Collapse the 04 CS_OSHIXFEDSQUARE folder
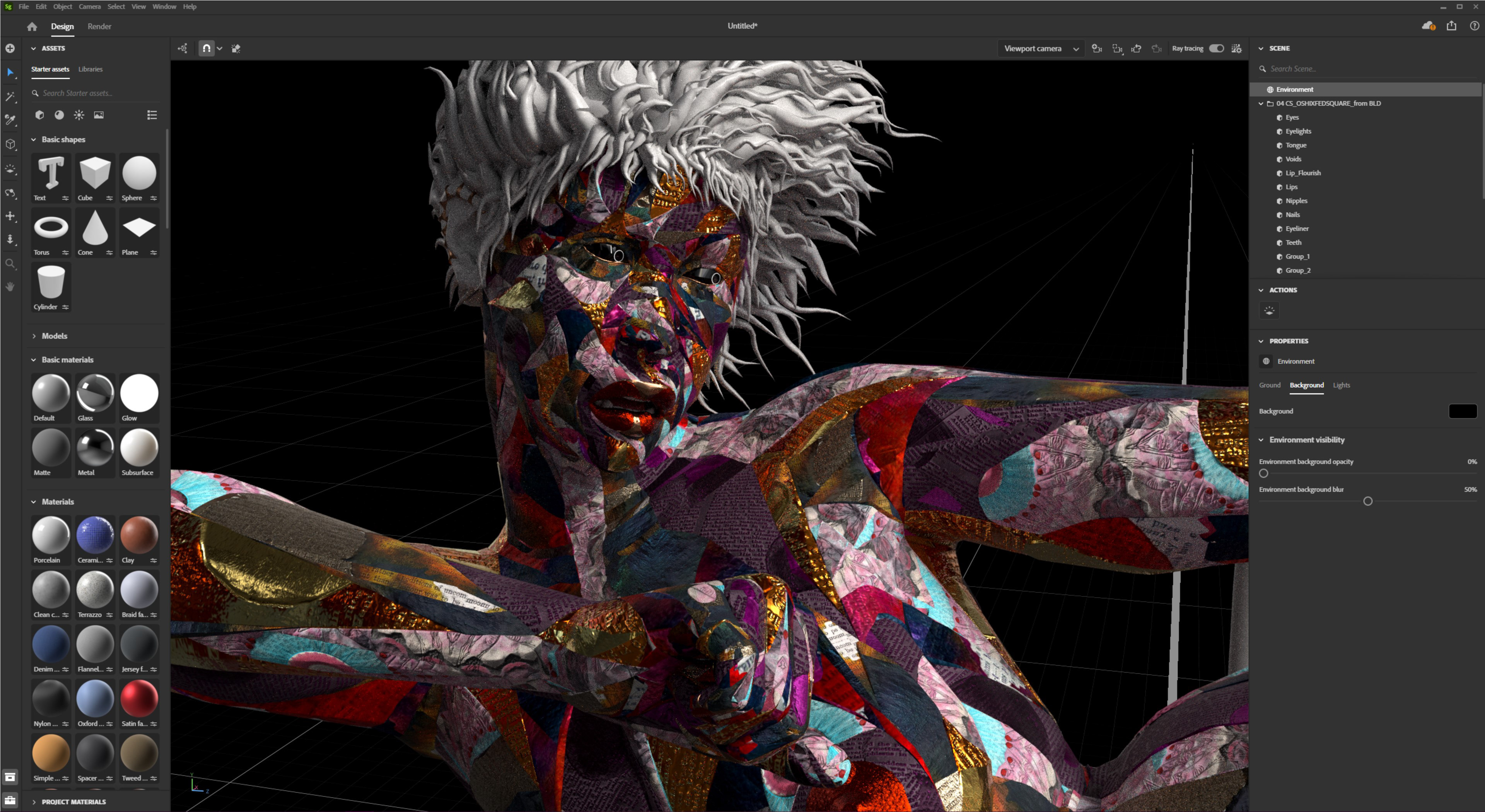Image resolution: width=1485 pixels, height=812 pixels. point(1261,104)
